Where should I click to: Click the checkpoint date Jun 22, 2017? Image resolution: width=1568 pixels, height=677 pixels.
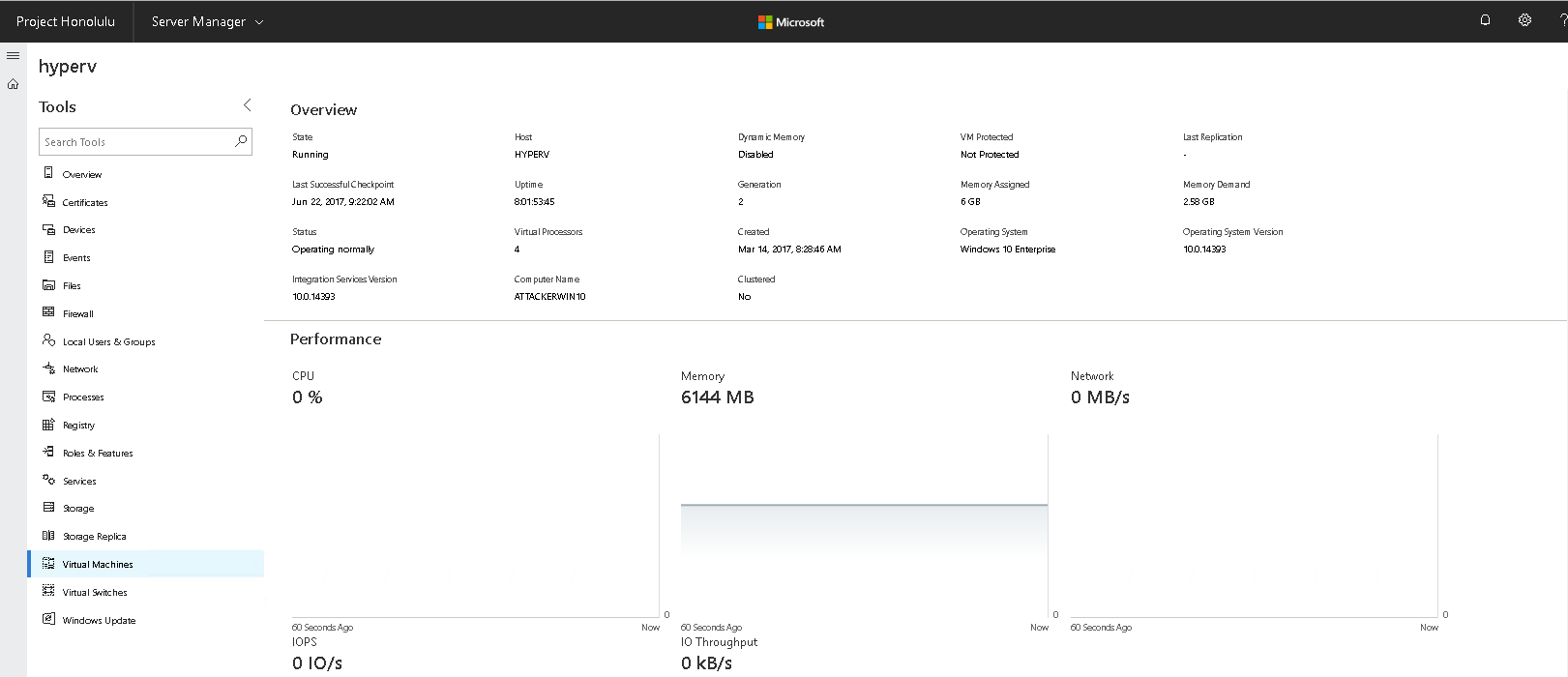(x=343, y=202)
